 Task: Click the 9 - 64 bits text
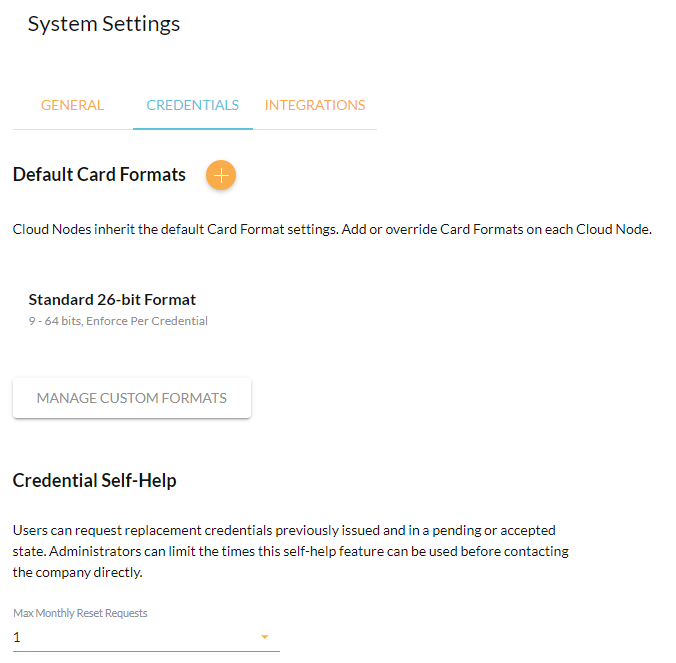(x=55, y=321)
